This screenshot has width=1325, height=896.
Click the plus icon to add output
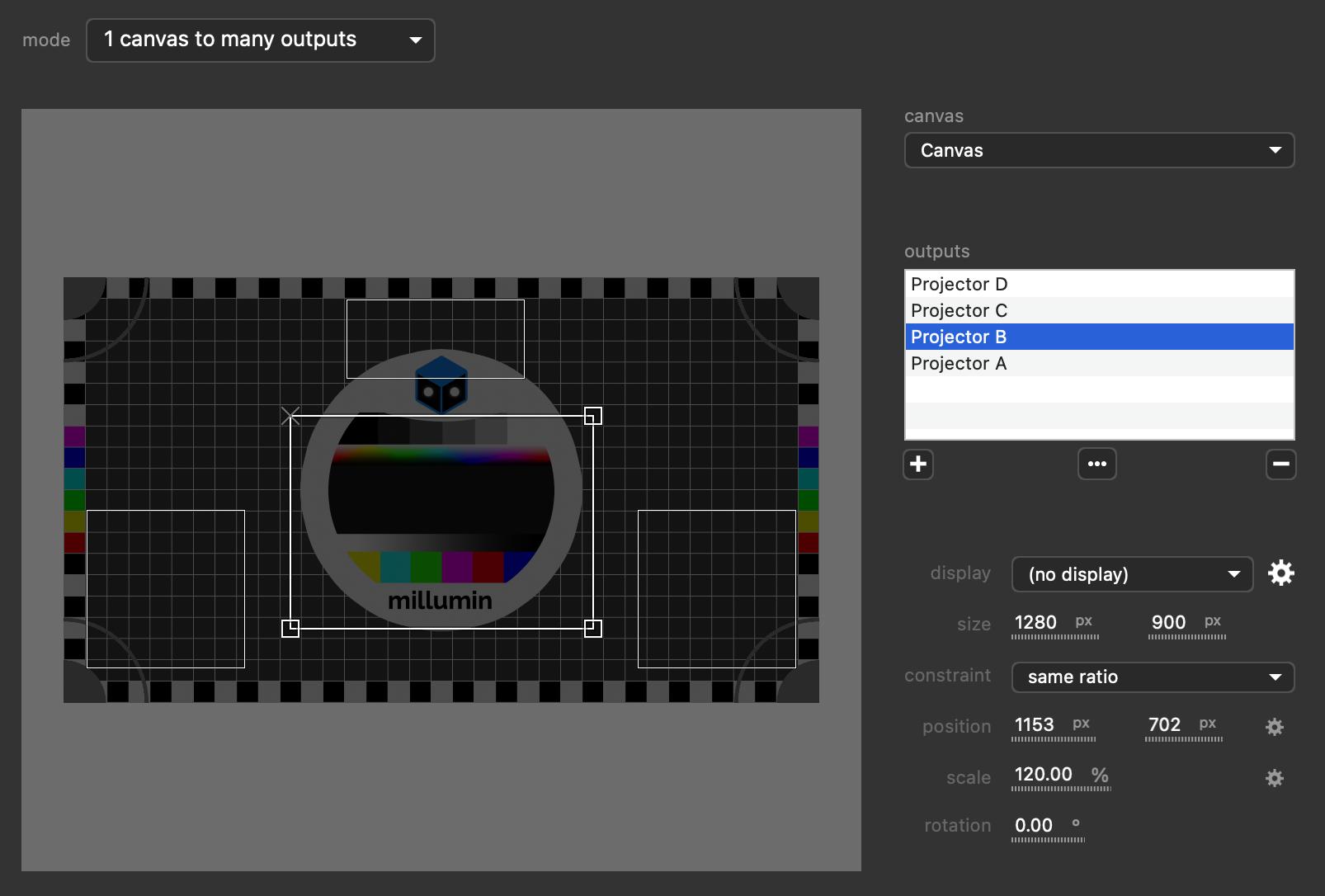(x=918, y=465)
